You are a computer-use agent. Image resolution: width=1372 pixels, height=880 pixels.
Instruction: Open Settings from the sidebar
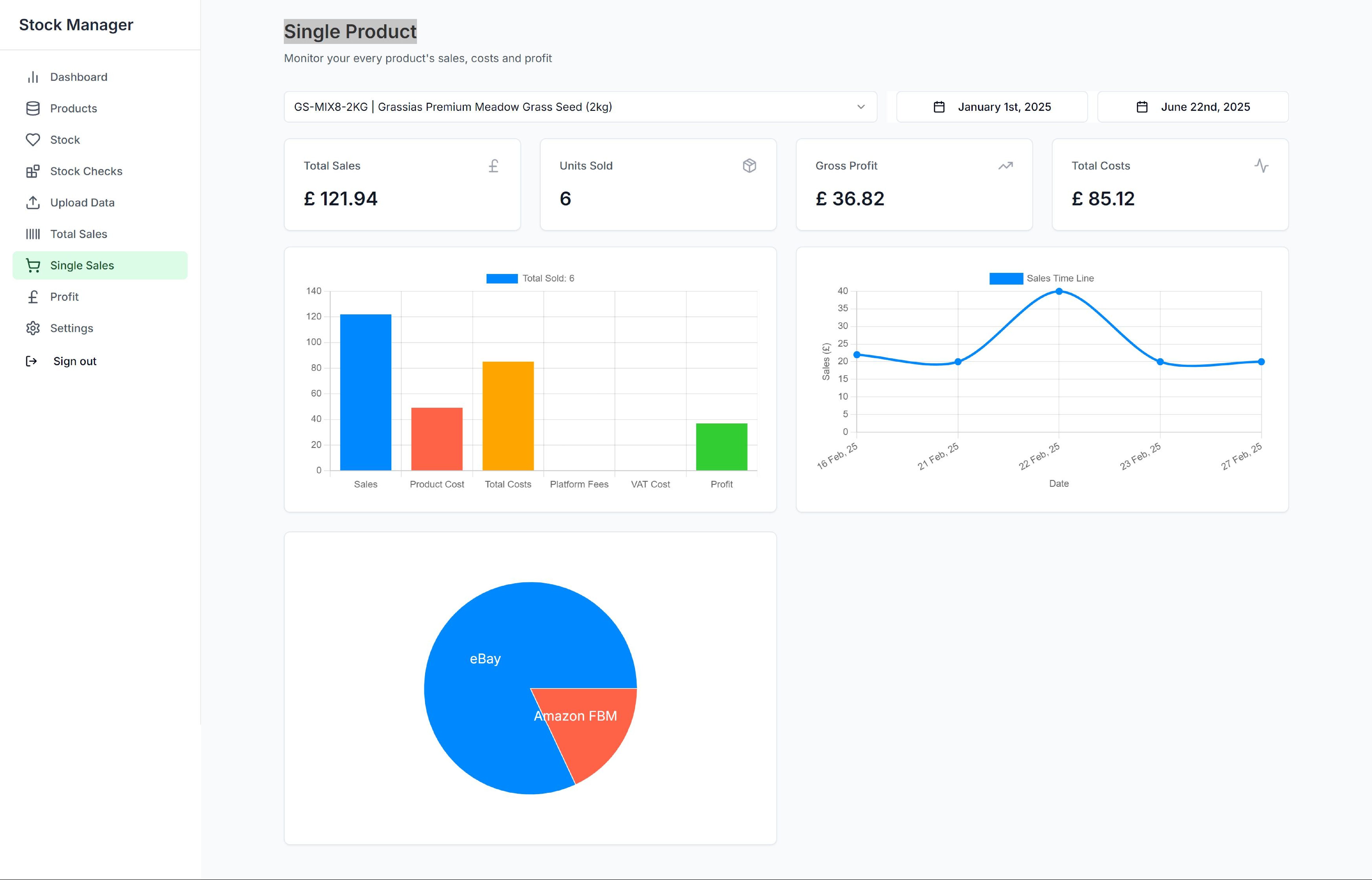100,329
